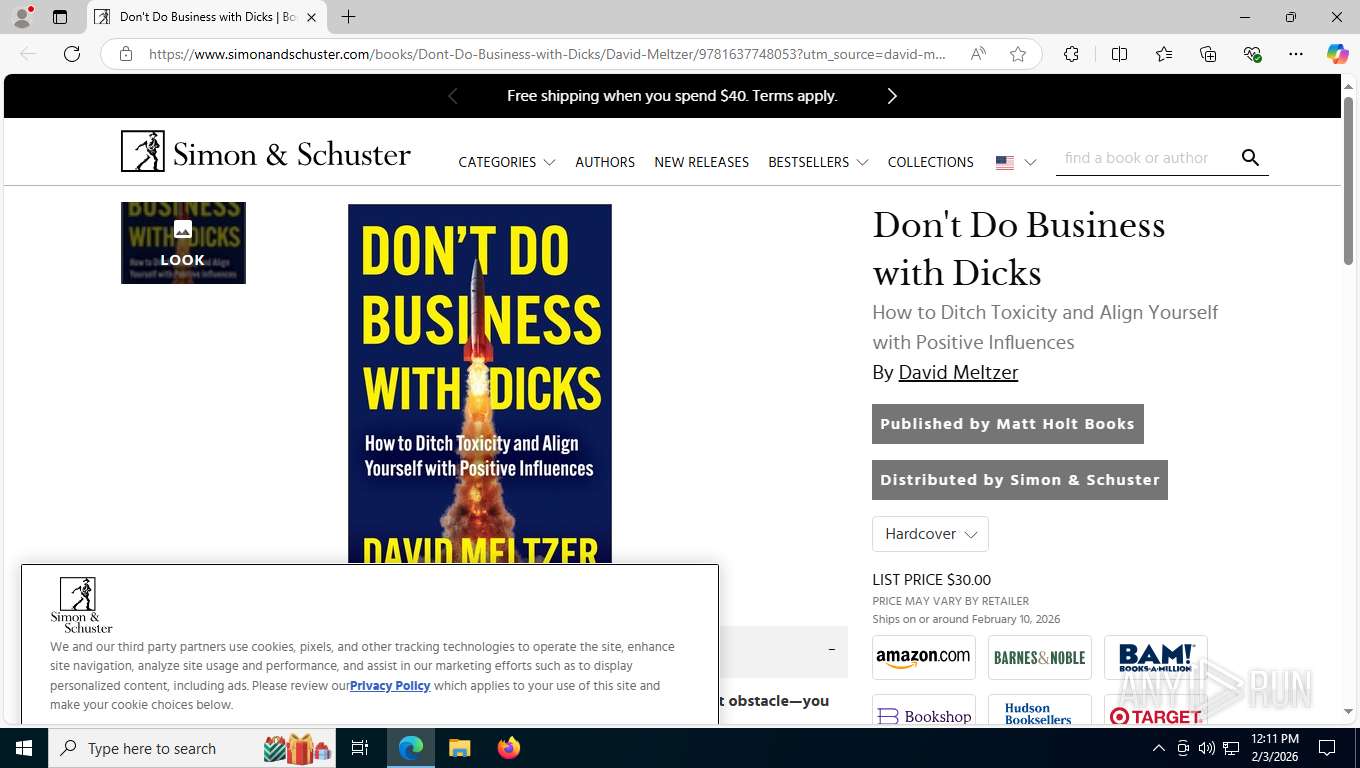The width and height of the screenshot is (1360, 768).
Task: Add this page to favorites
Action: [x=1018, y=54]
